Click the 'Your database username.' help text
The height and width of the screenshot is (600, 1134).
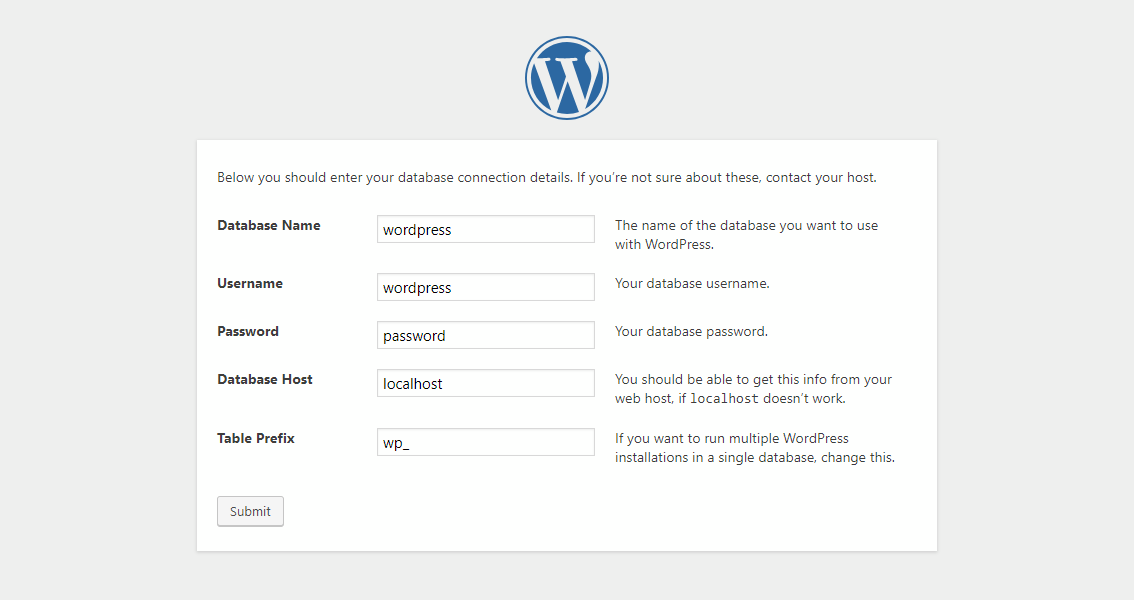tap(692, 284)
